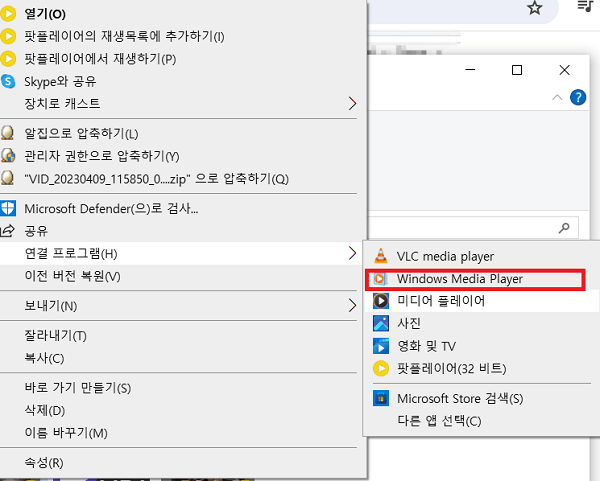Click the 영화 및 TV app icon
The height and width of the screenshot is (481, 600).
pos(381,346)
